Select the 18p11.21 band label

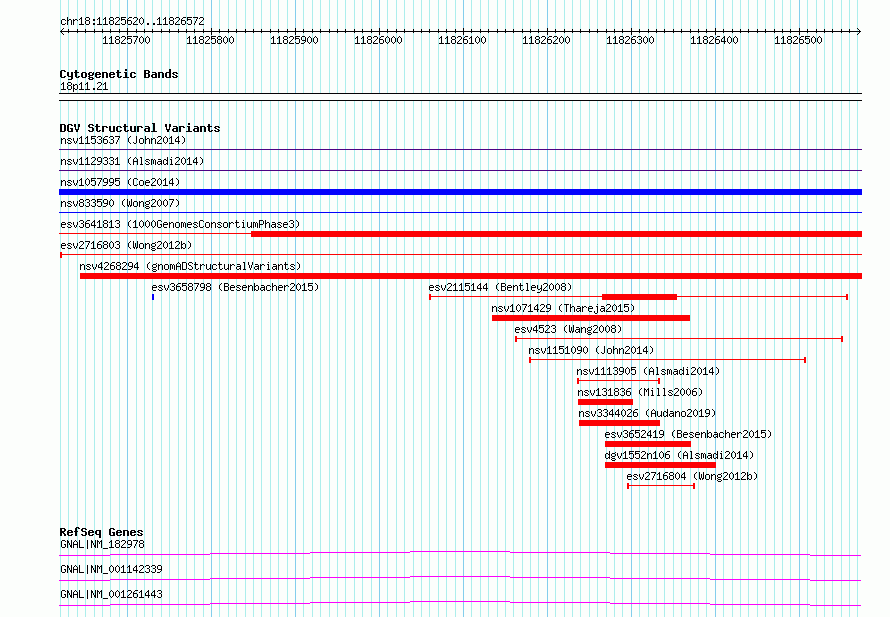[x=84, y=86]
